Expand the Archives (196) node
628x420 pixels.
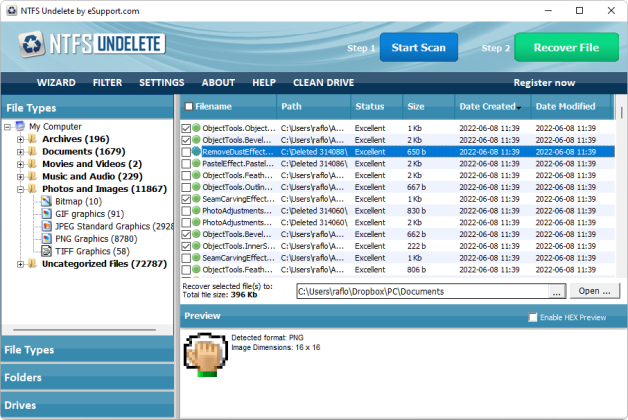[20, 140]
